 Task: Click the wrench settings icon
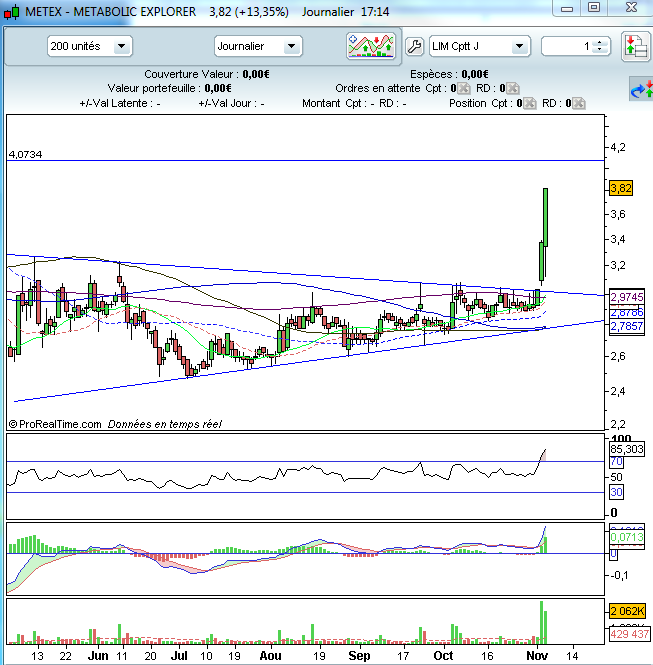point(414,46)
